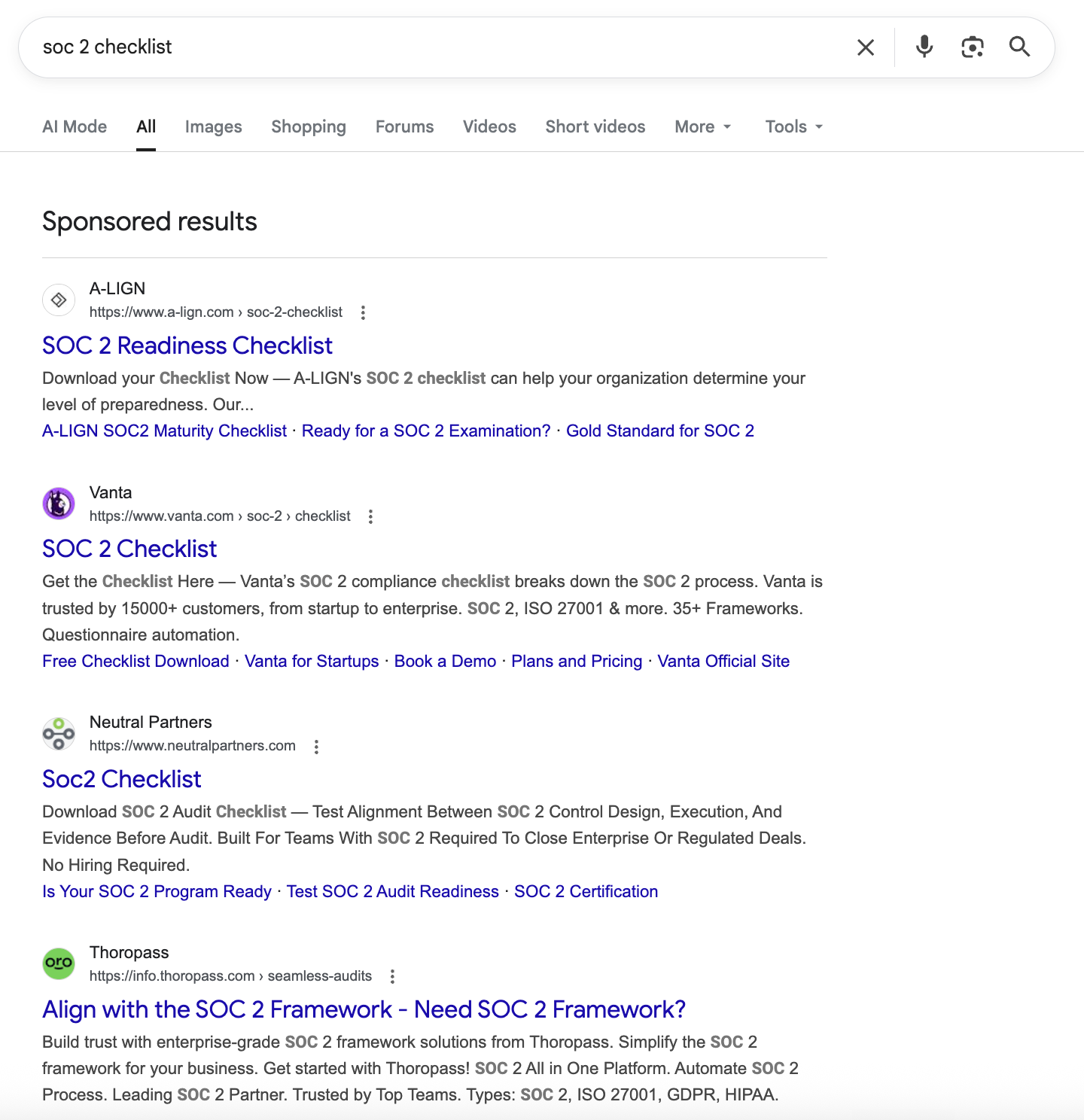
Task: Expand the More search filters dropdown
Action: coord(703,126)
